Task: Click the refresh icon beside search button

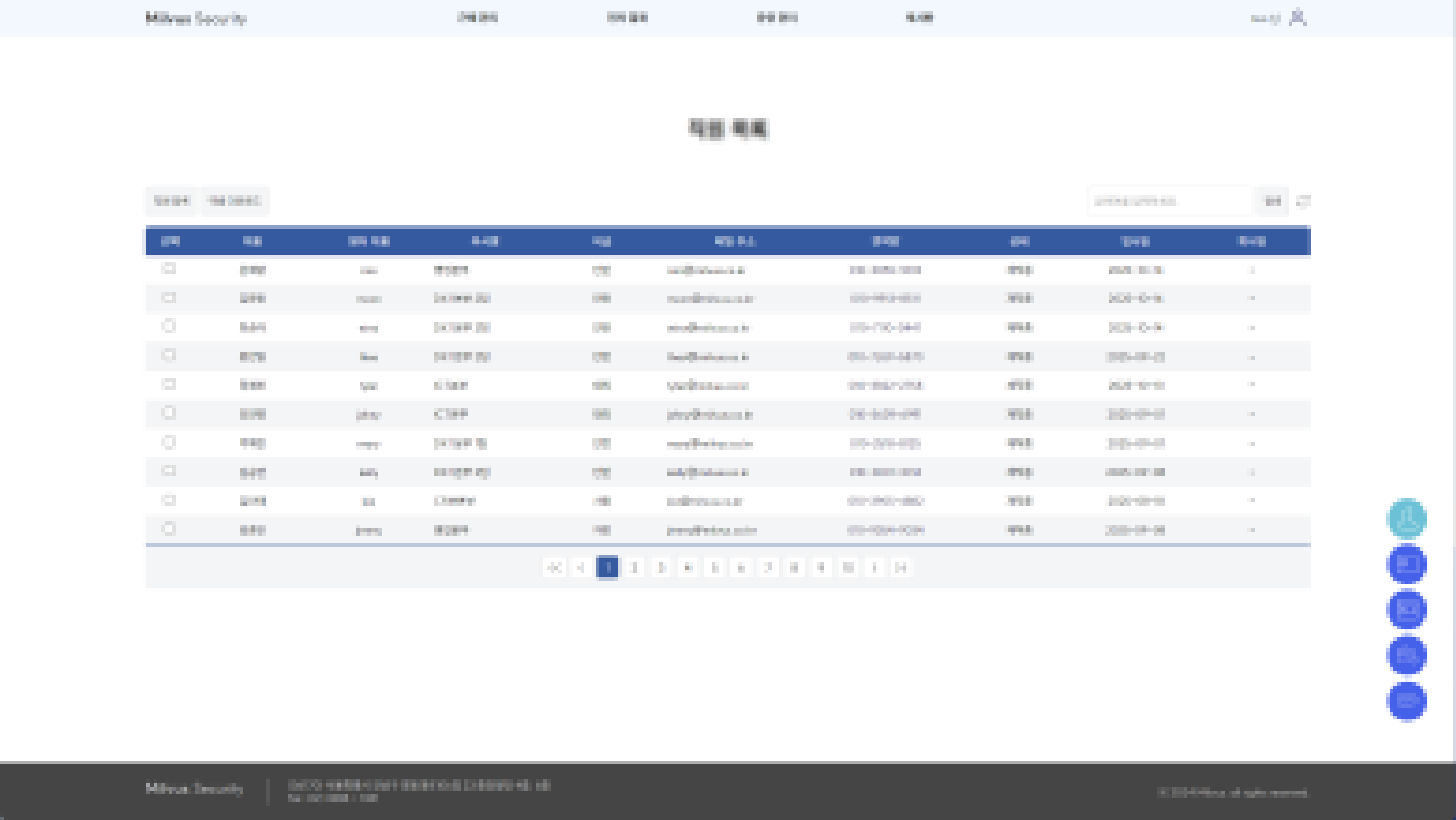Action: [x=1303, y=201]
